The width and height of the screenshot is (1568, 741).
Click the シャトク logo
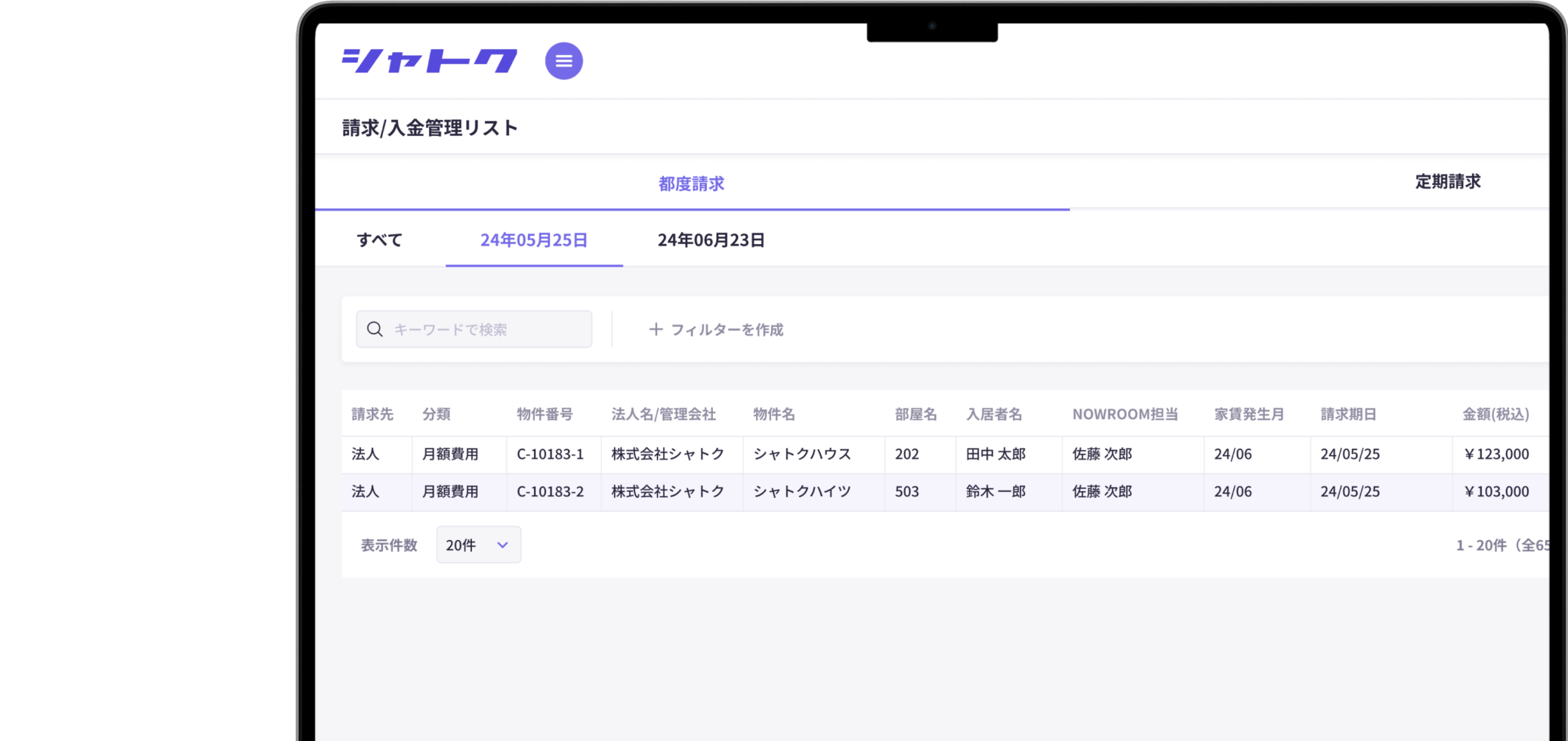point(430,60)
